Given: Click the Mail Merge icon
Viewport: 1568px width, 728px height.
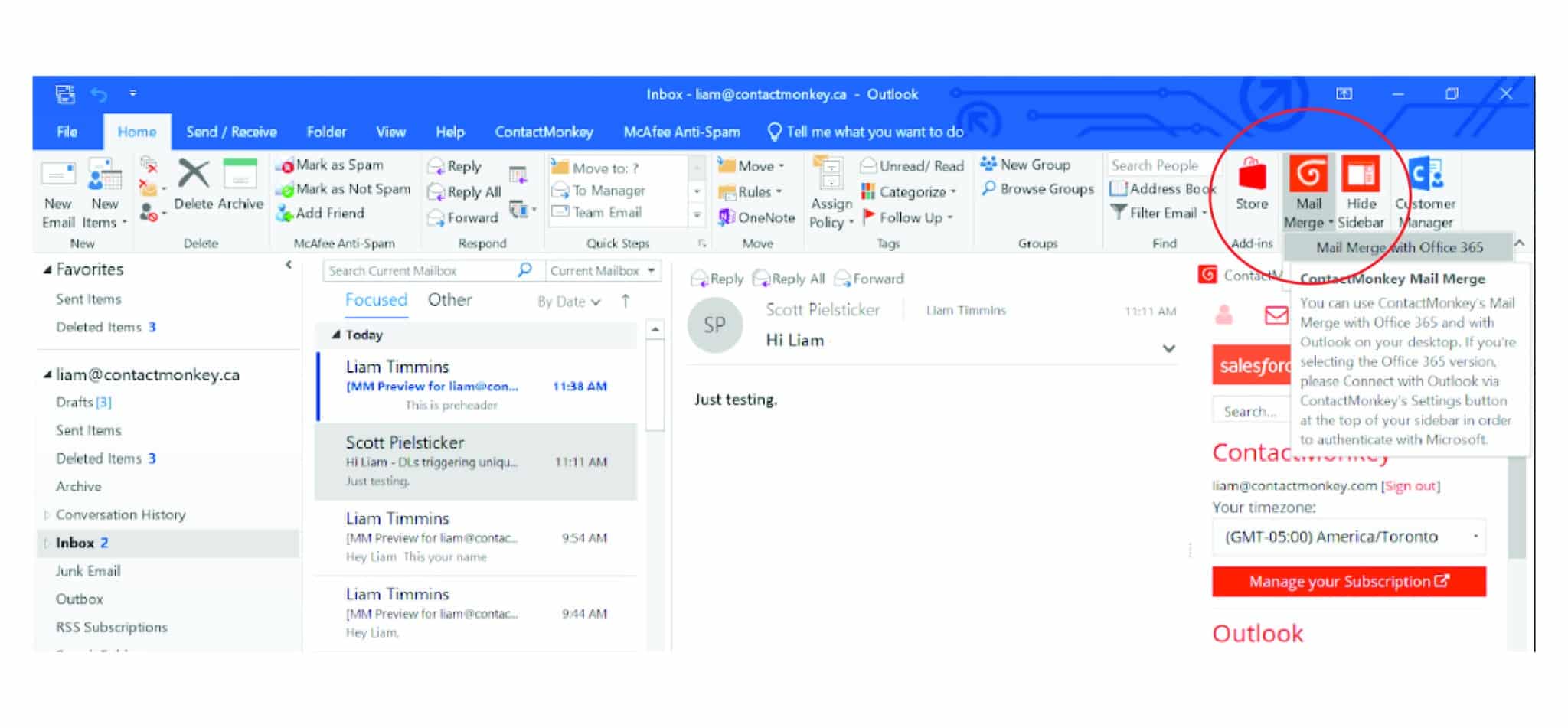Looking at the screenshot, I should (x=1308, y=174).
